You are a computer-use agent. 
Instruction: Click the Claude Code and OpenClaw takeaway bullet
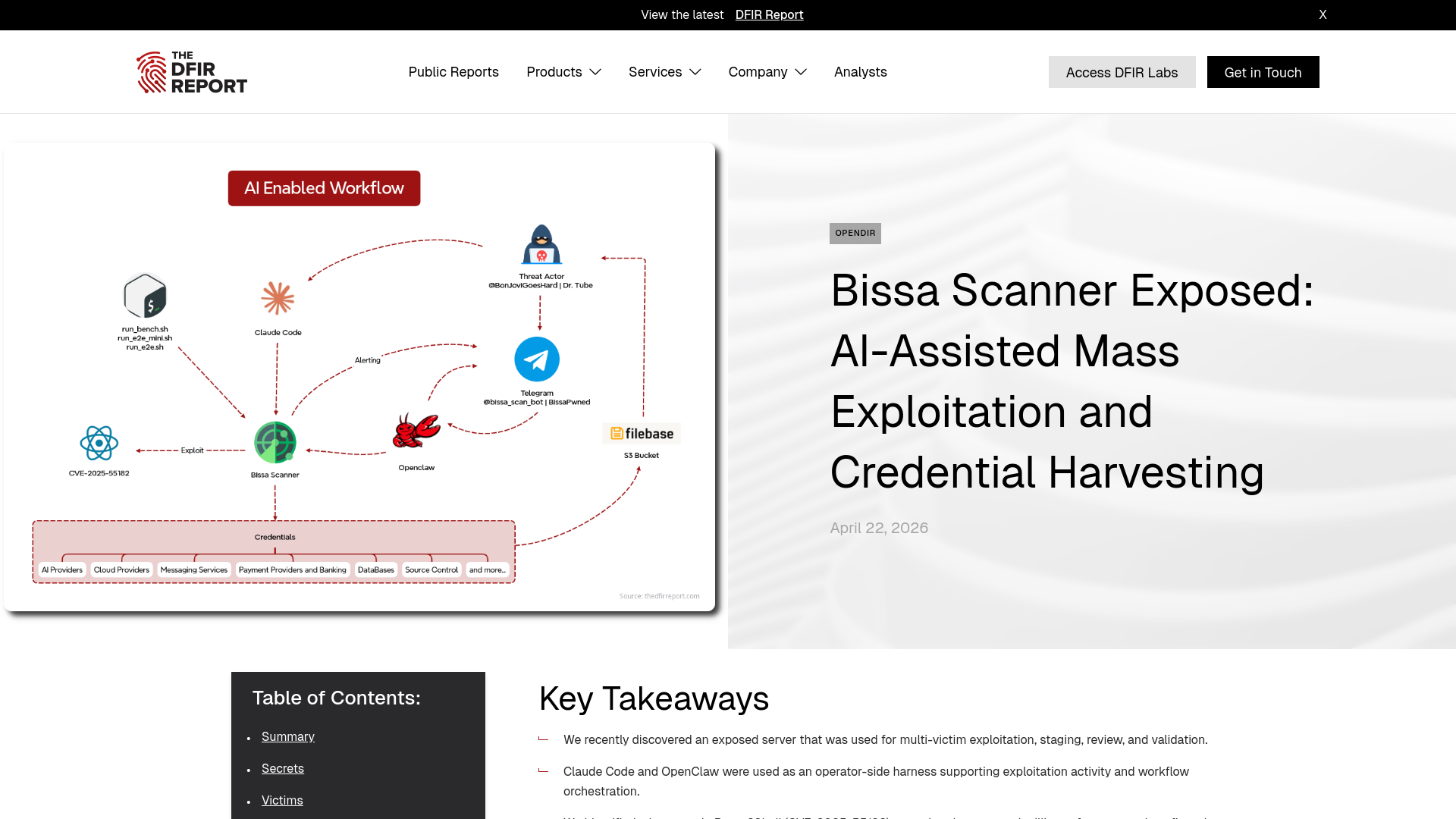click(x=876, y=781)
